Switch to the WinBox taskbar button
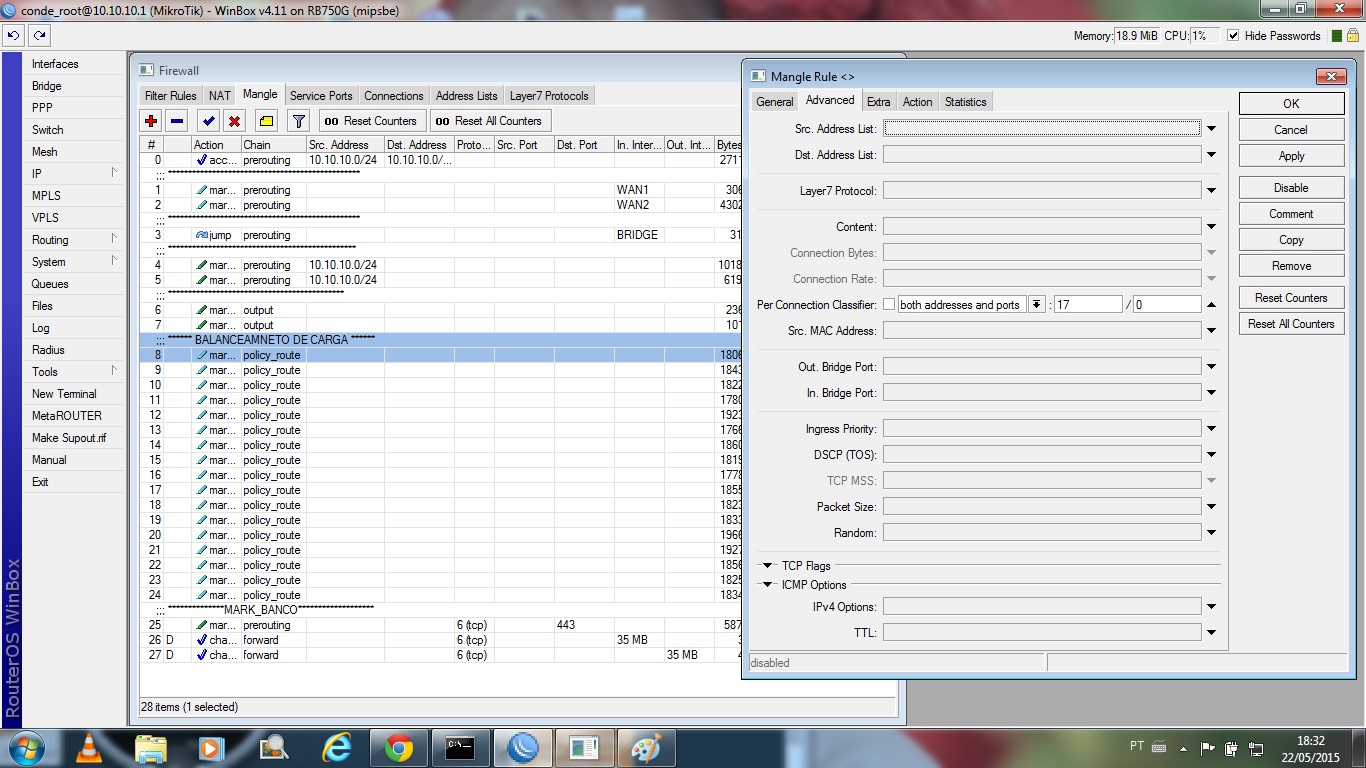The height and width of the screenshot is (768, 1366). click(x=523, y=747)
